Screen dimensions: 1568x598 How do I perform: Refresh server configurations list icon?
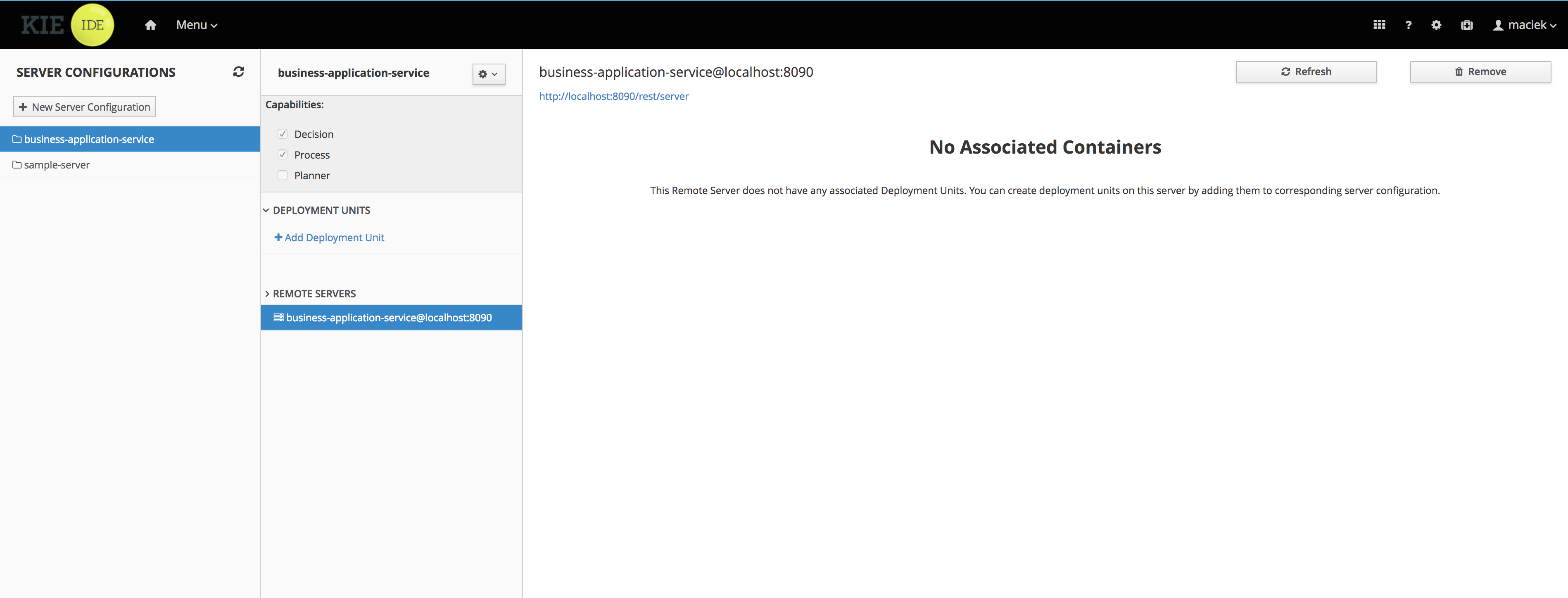(x=239, y=72)
